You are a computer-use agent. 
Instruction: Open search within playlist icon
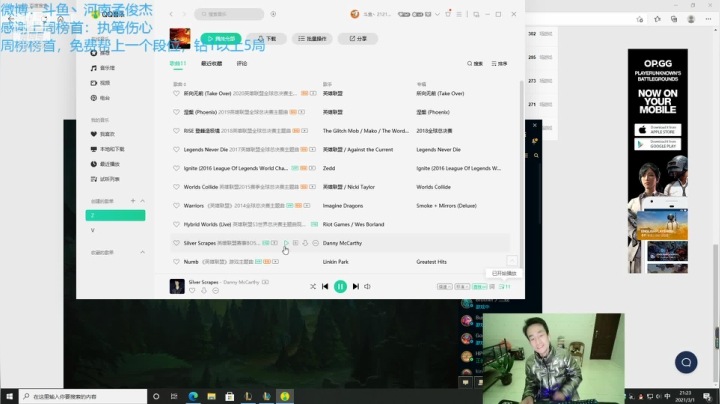click(475, 64)
